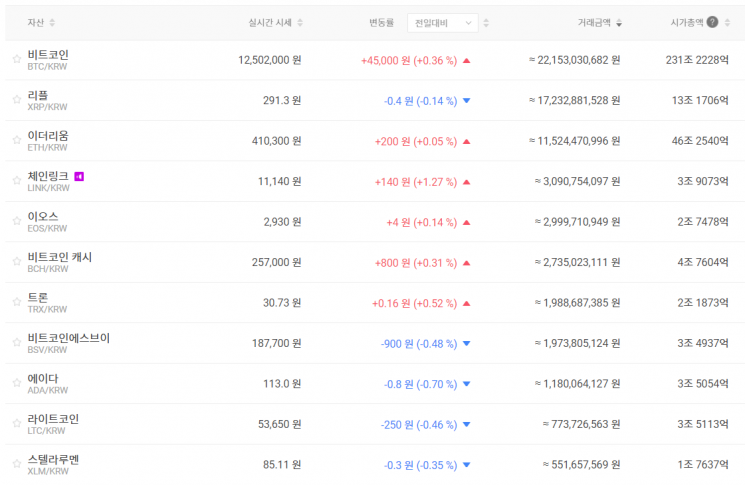Viewport: 745px width, 485px height.
Task: Click the ticker label BTC/KRW
Action: 47,67
